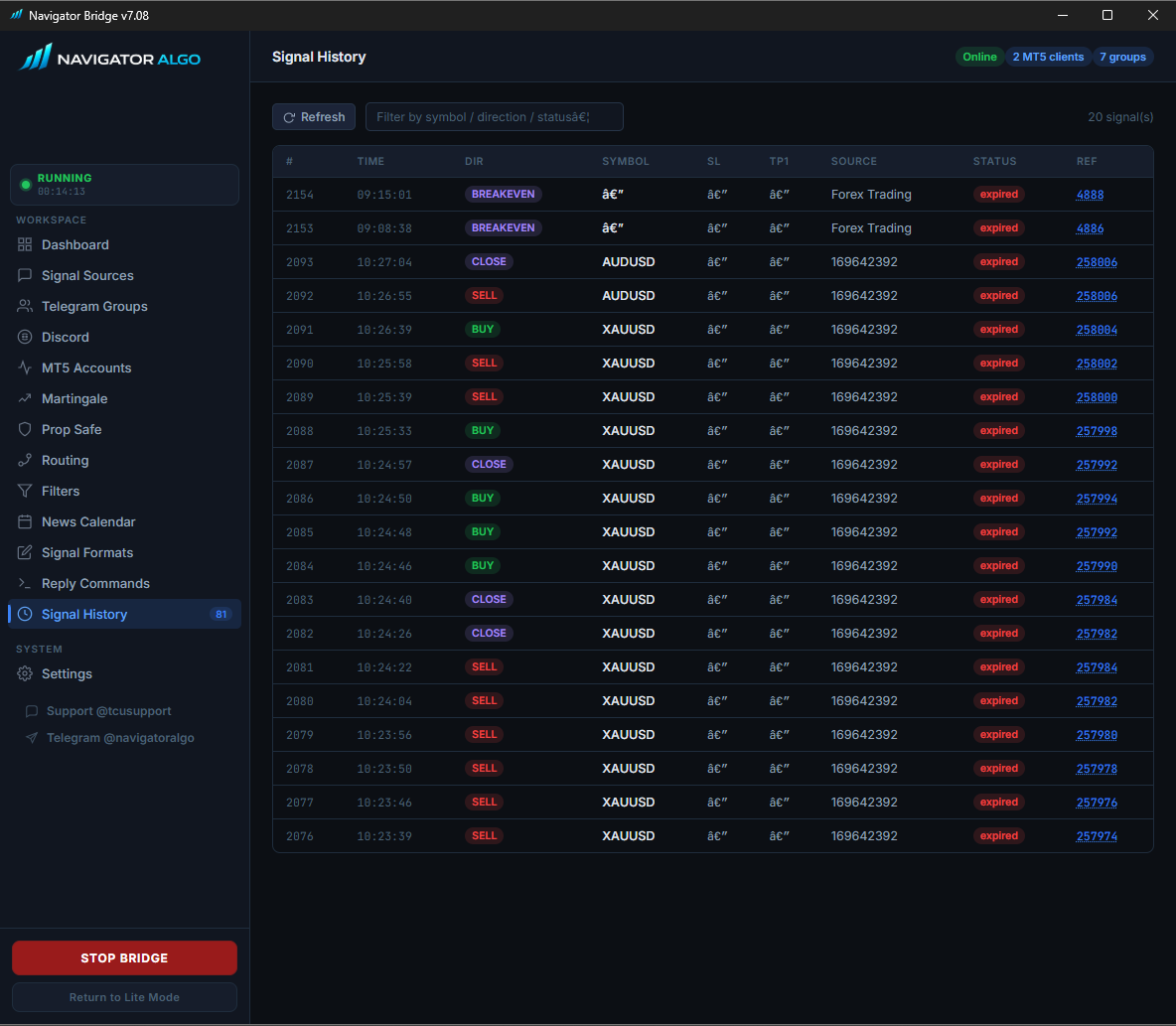Open reference link 257998
Viewport: 1176px width, 1026px height.
[1097, 430]
